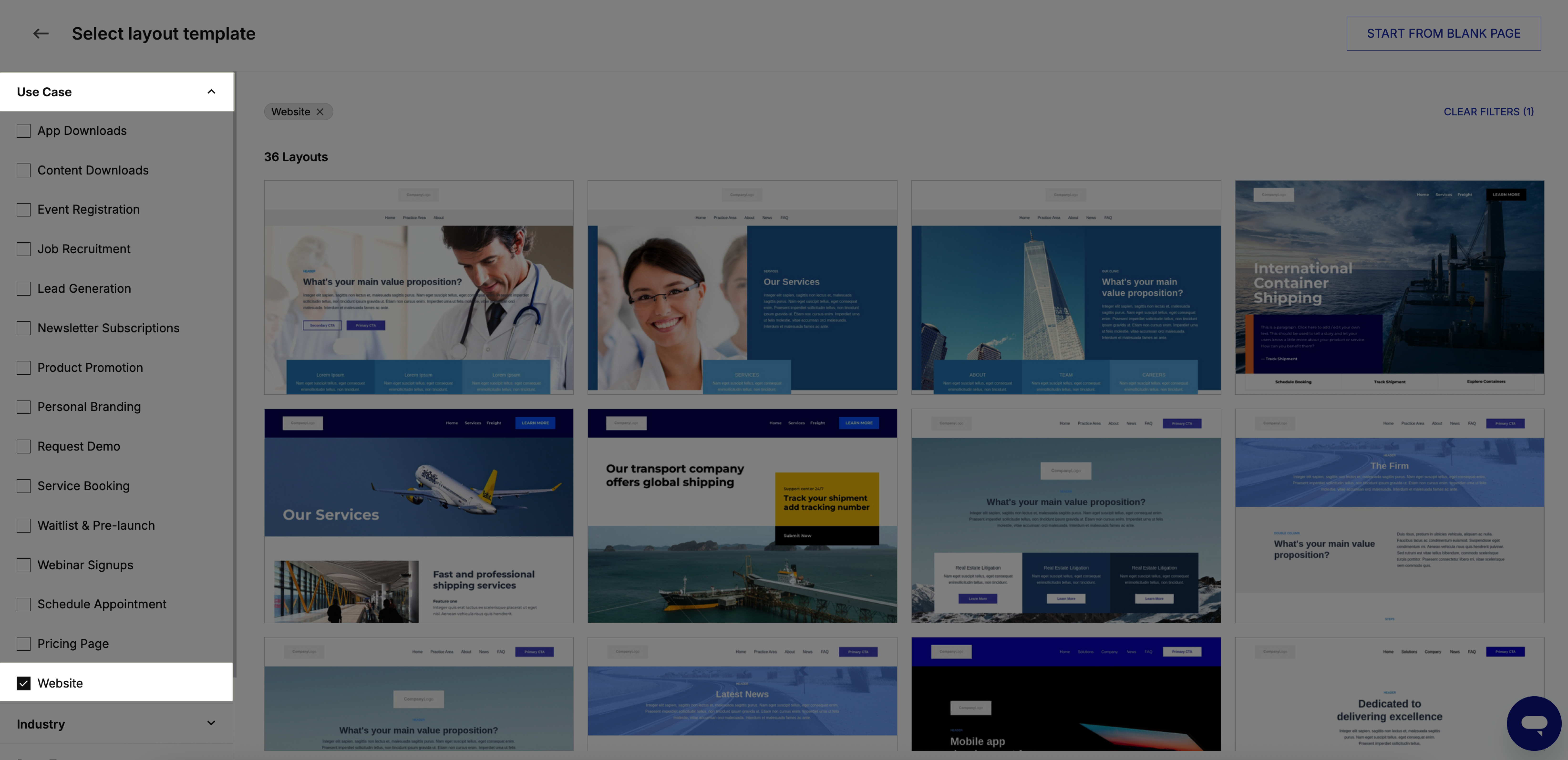Click the back arrow icon
Screen dimensions: 1568x760
(x=41, y=33)
